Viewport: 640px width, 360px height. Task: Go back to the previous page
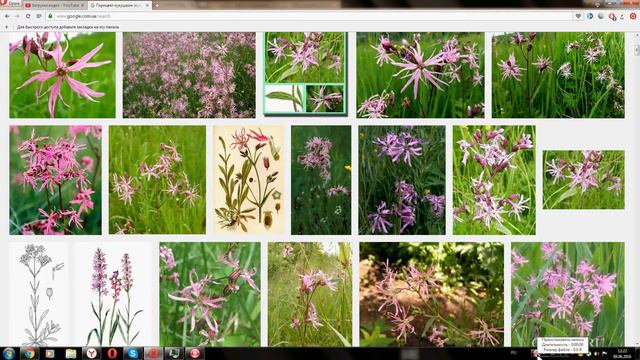7,16
